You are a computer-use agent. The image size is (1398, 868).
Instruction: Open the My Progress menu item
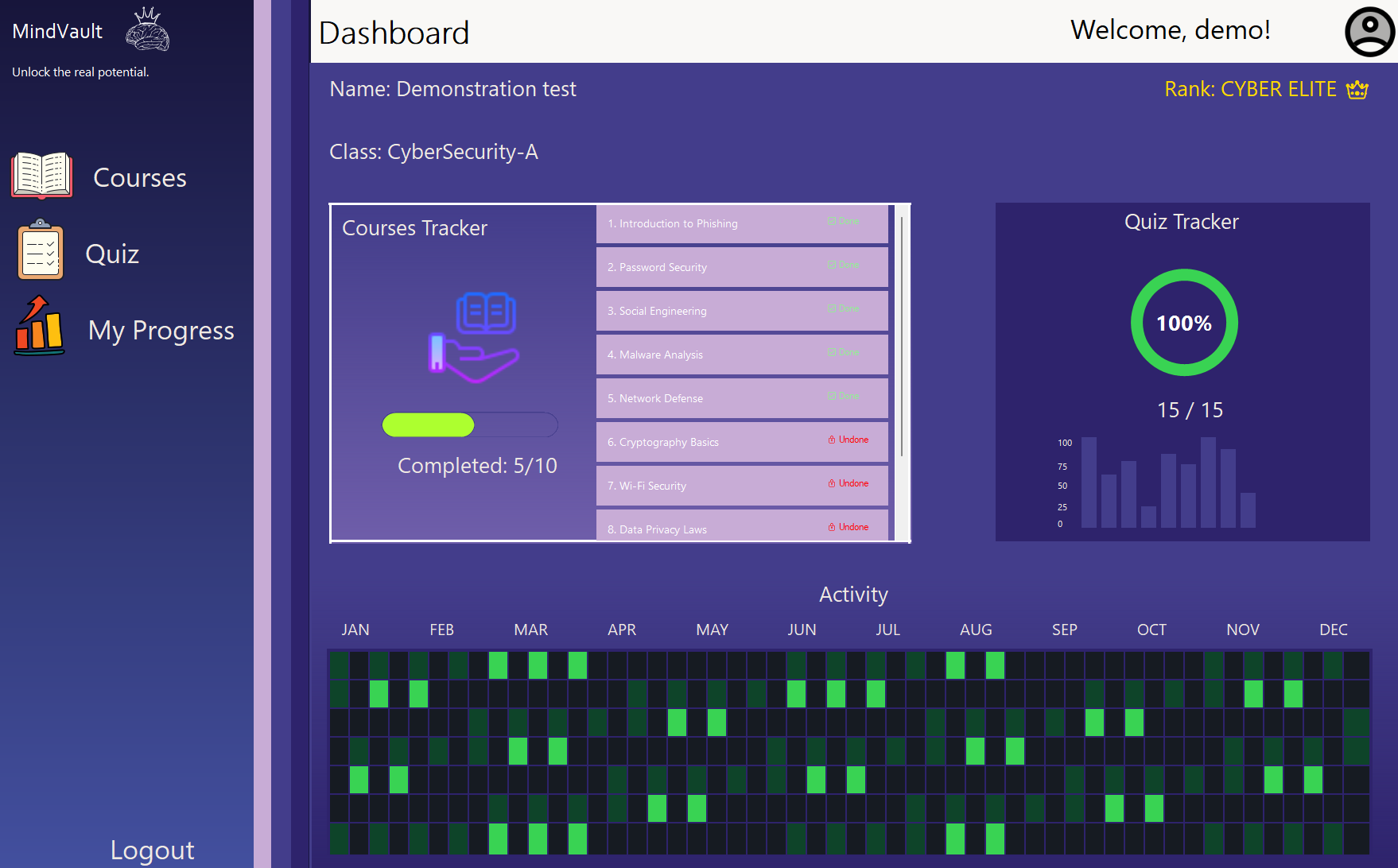coord(161,330)
